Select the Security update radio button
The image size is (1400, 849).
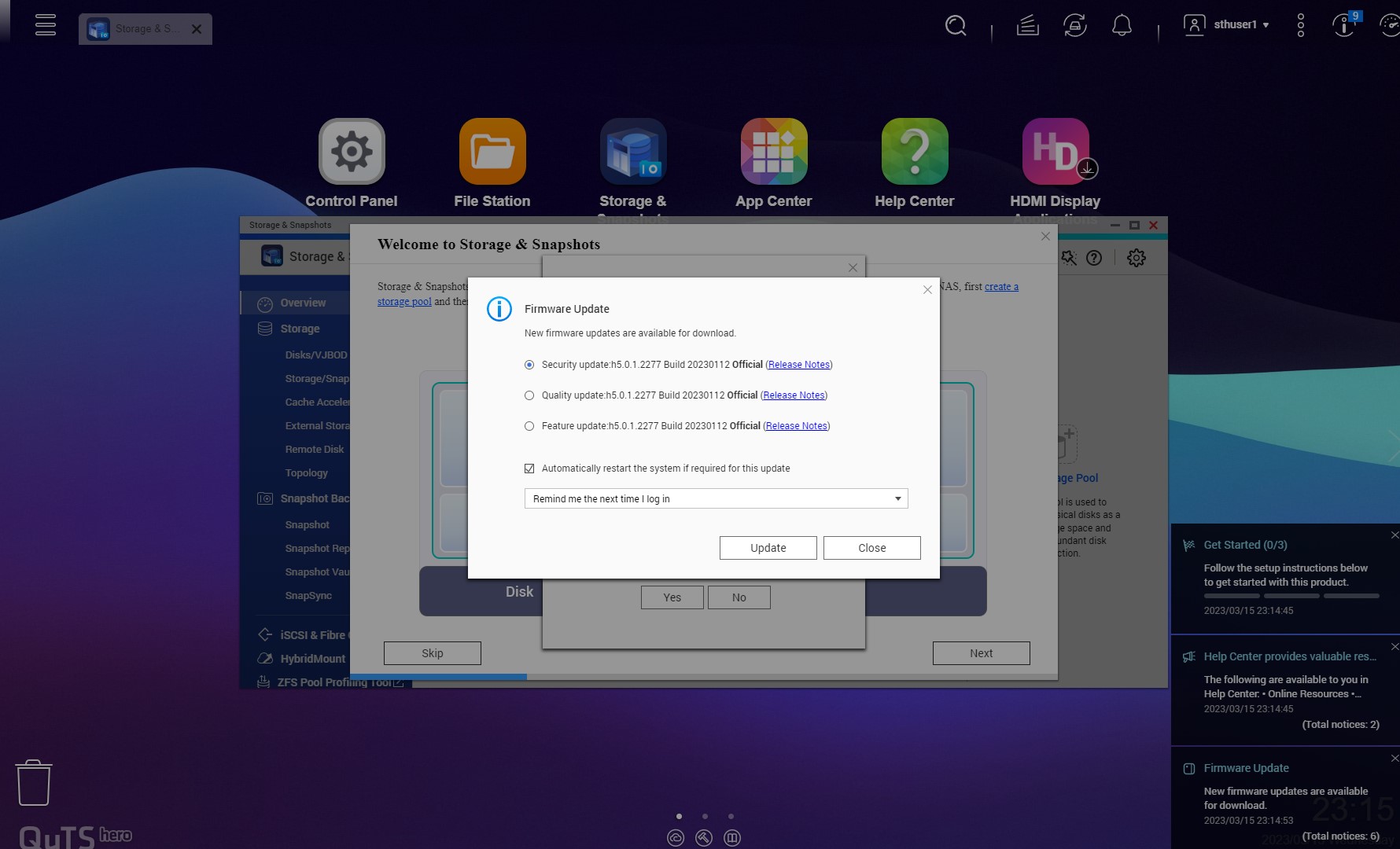point(529,365)
